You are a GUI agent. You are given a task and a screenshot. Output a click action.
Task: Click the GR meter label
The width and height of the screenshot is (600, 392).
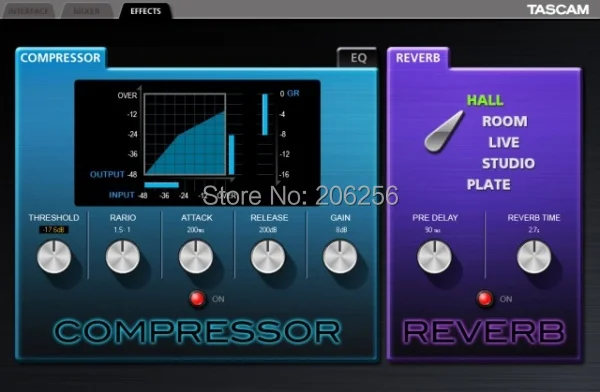pos(293,93)
